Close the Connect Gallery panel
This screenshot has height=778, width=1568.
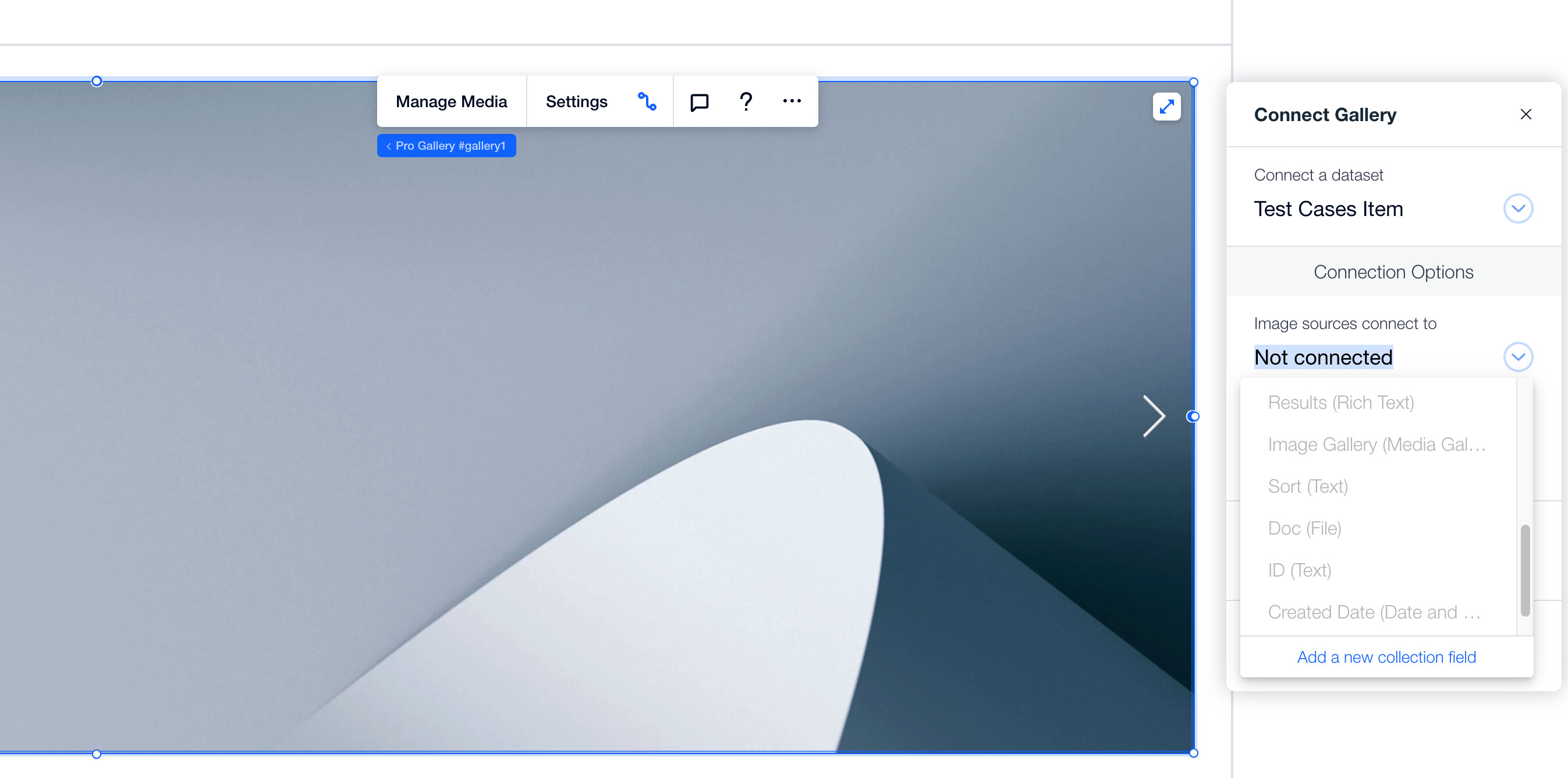click(1525, 115)
